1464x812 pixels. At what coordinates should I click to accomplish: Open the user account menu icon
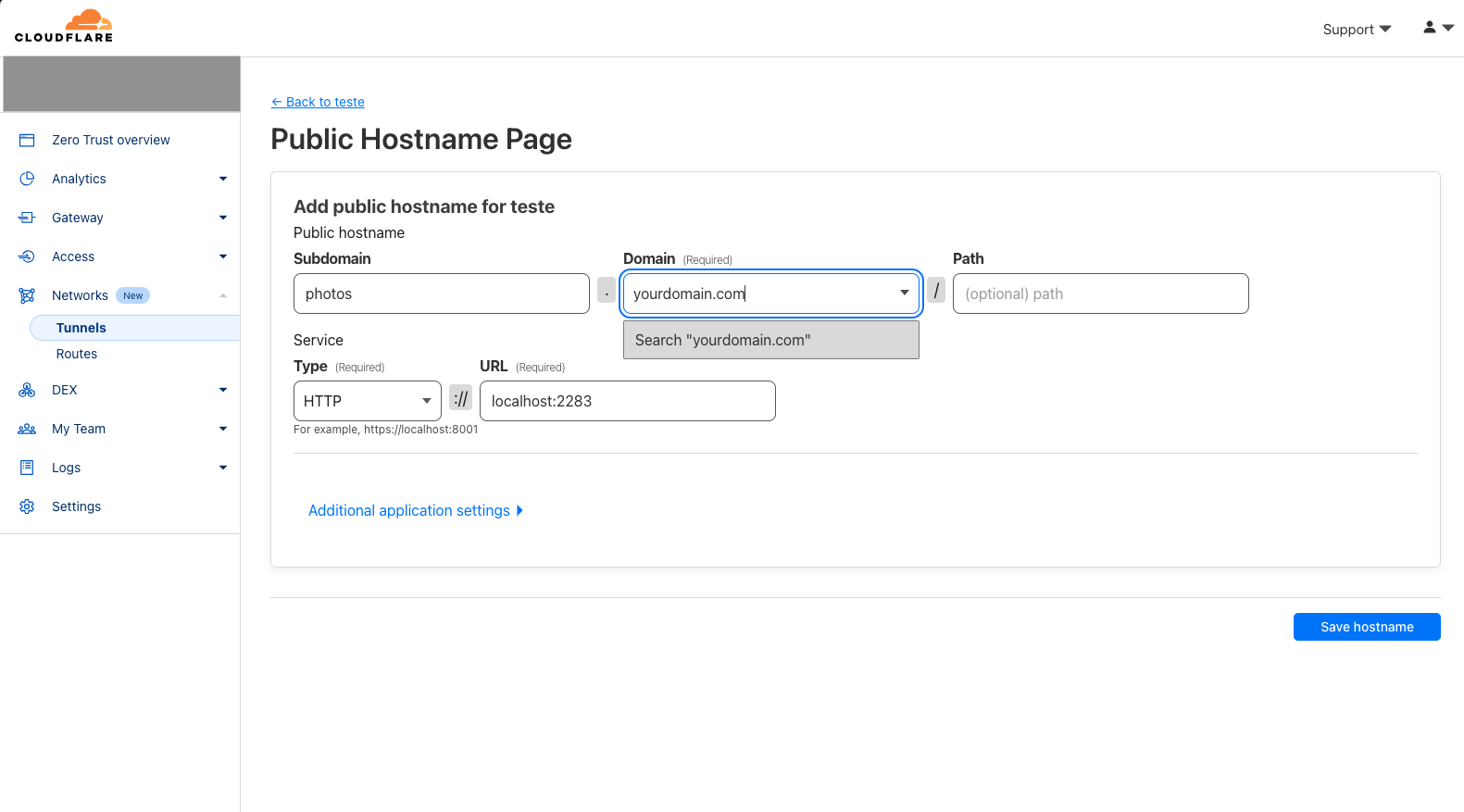(1437, 28)
